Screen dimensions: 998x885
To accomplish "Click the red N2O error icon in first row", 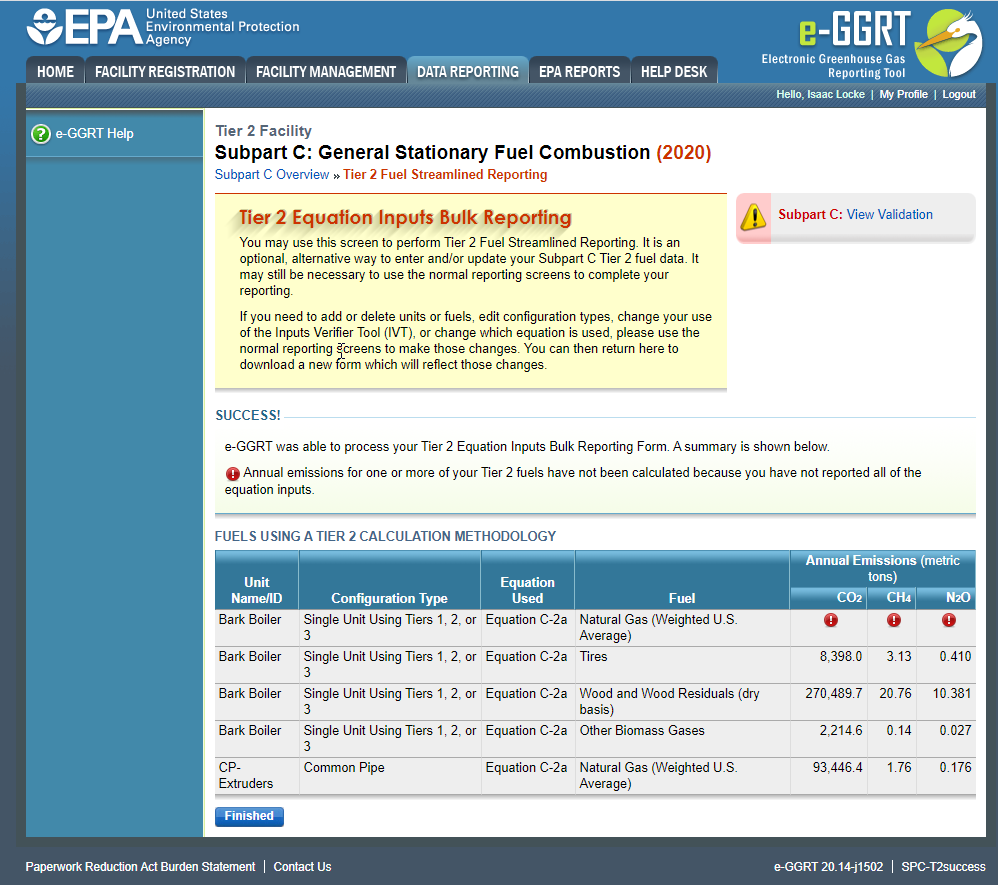I will pyautogui.click(x=948, y=620).
